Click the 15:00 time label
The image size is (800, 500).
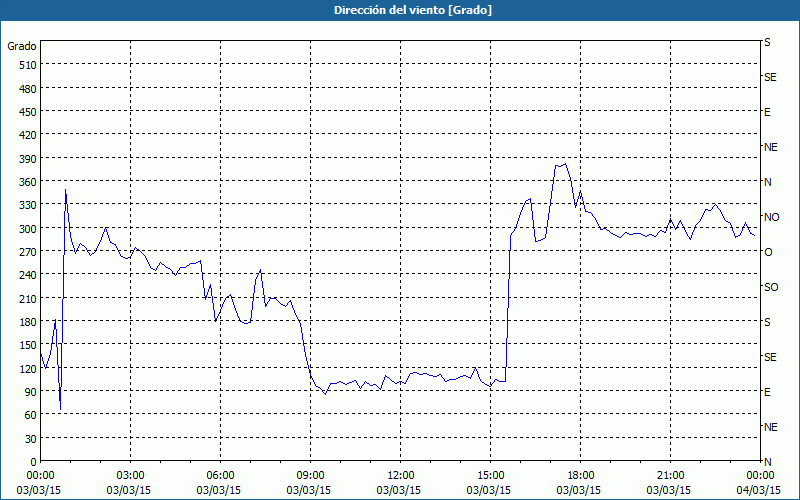tap(490, 476)
